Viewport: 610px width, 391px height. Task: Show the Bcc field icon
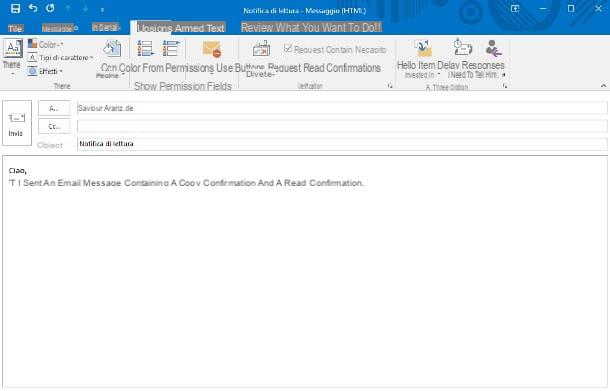coord(145,49)
